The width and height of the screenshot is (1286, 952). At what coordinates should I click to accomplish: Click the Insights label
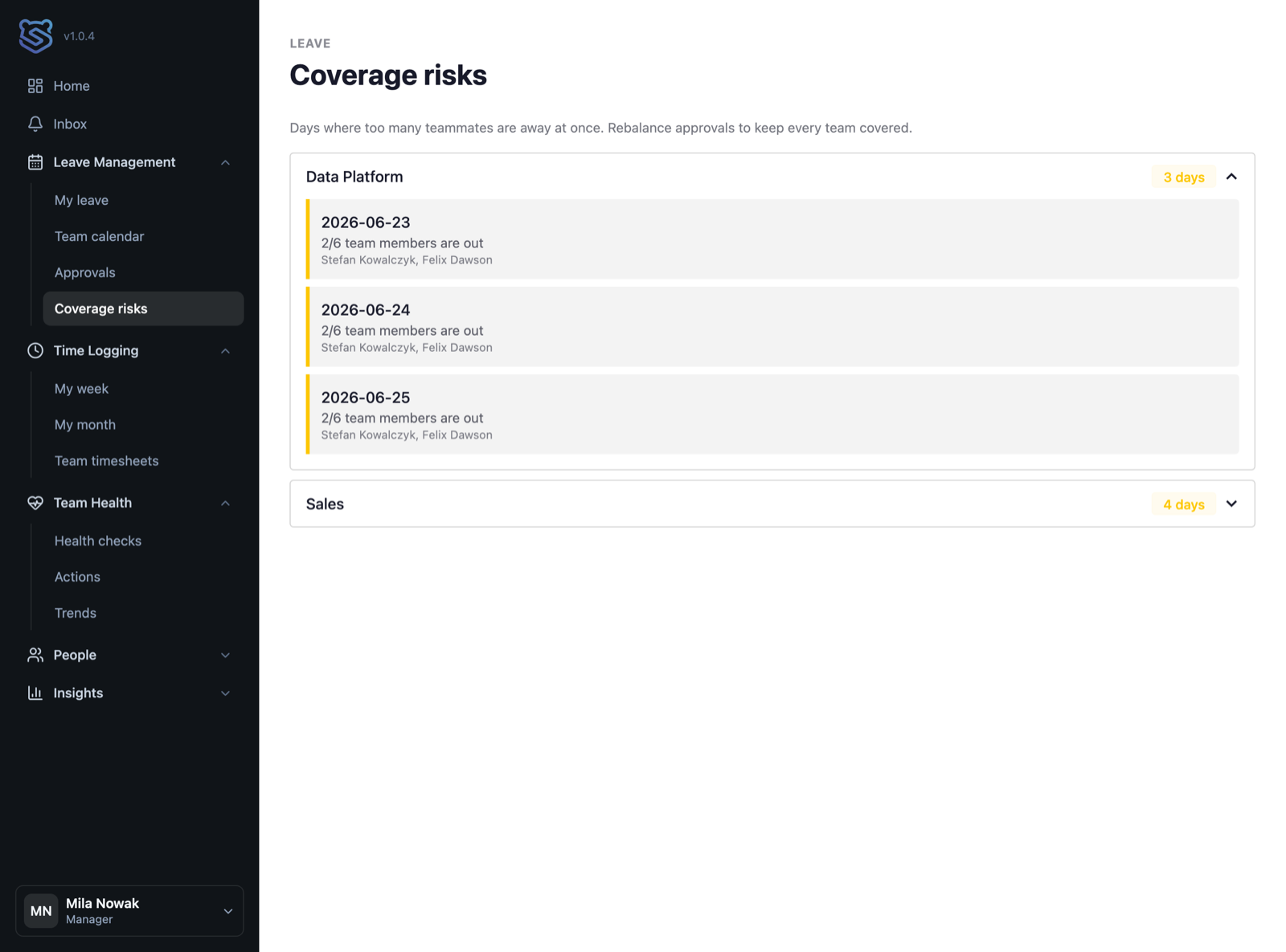[78, 693]
